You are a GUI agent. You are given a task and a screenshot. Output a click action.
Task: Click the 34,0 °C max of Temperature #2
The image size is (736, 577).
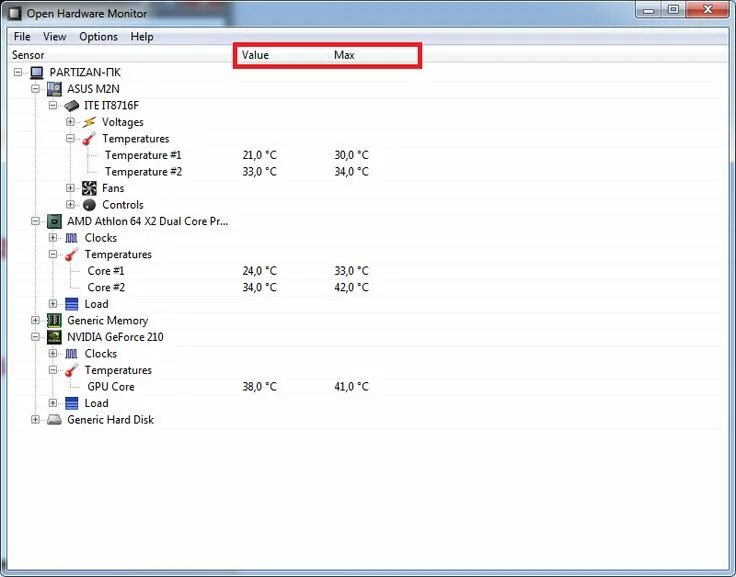point(352,172)
